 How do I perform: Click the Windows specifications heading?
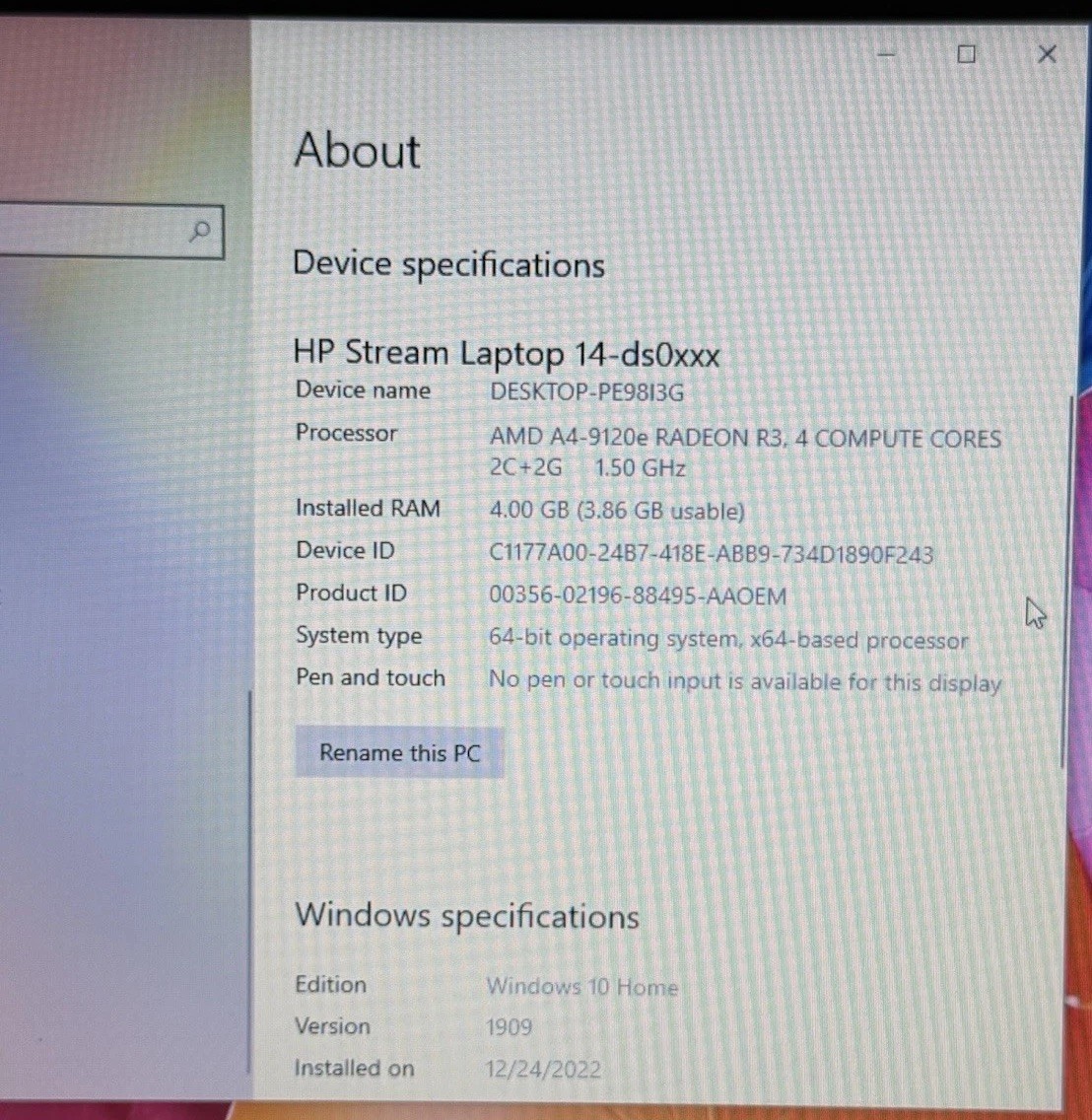coord(467,916)
